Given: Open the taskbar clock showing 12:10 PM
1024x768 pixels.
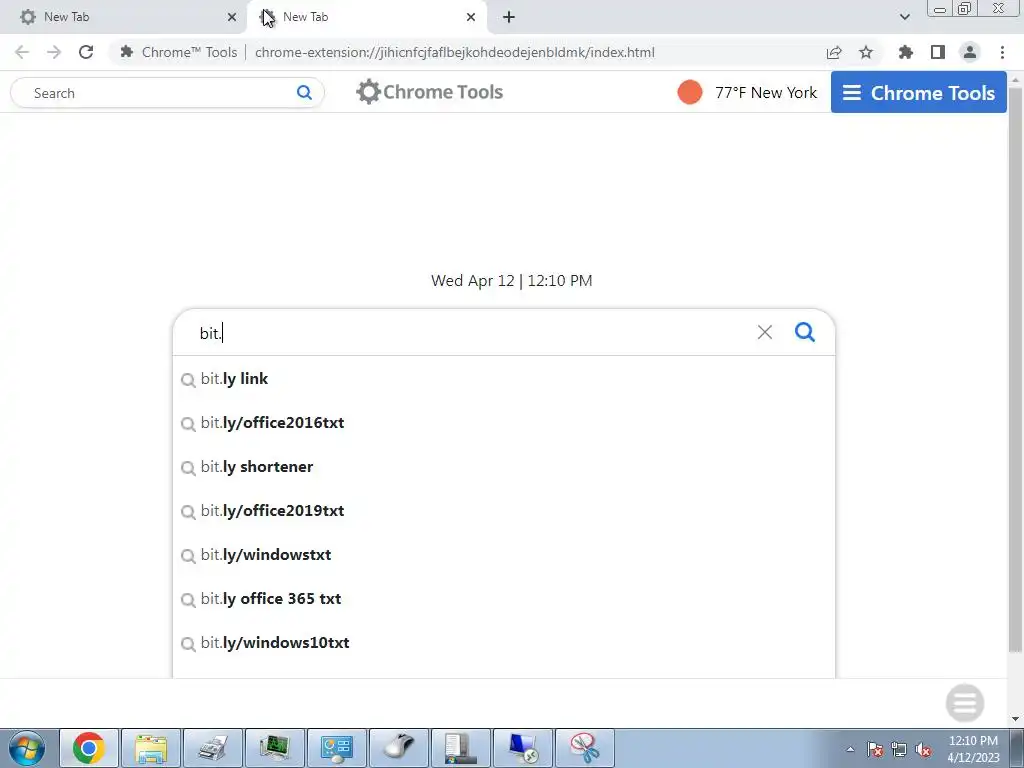Looking at the screenshot, I should coord(973,749).
